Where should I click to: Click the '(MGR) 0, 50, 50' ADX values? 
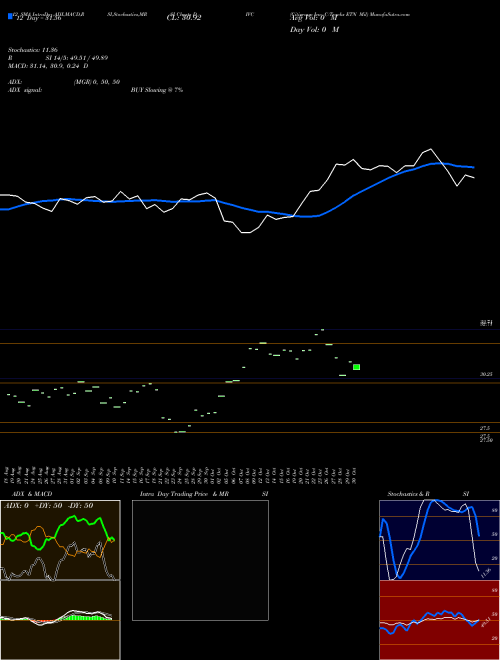(x=96, y=82)
